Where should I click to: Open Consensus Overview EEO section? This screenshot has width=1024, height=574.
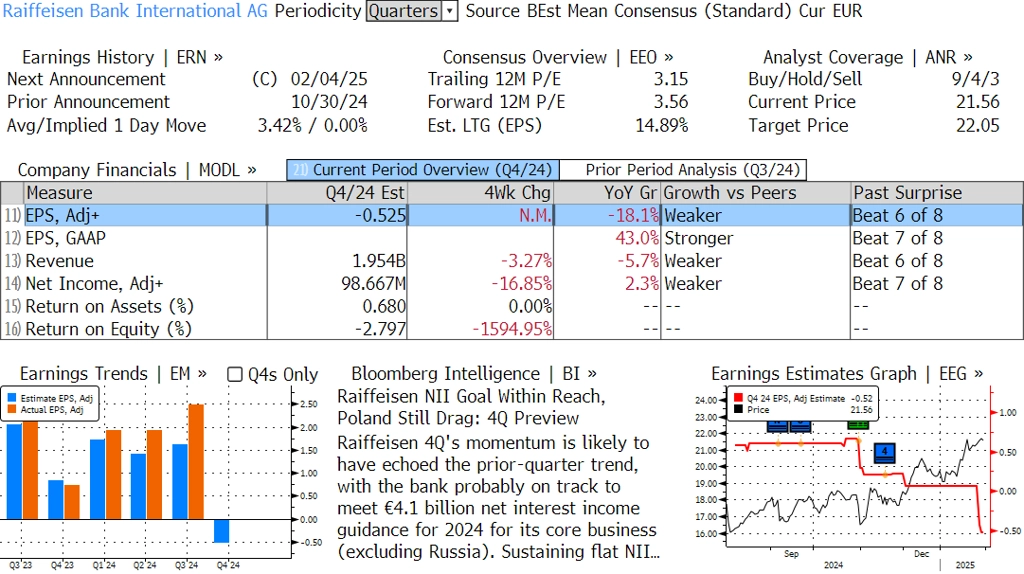558,57
